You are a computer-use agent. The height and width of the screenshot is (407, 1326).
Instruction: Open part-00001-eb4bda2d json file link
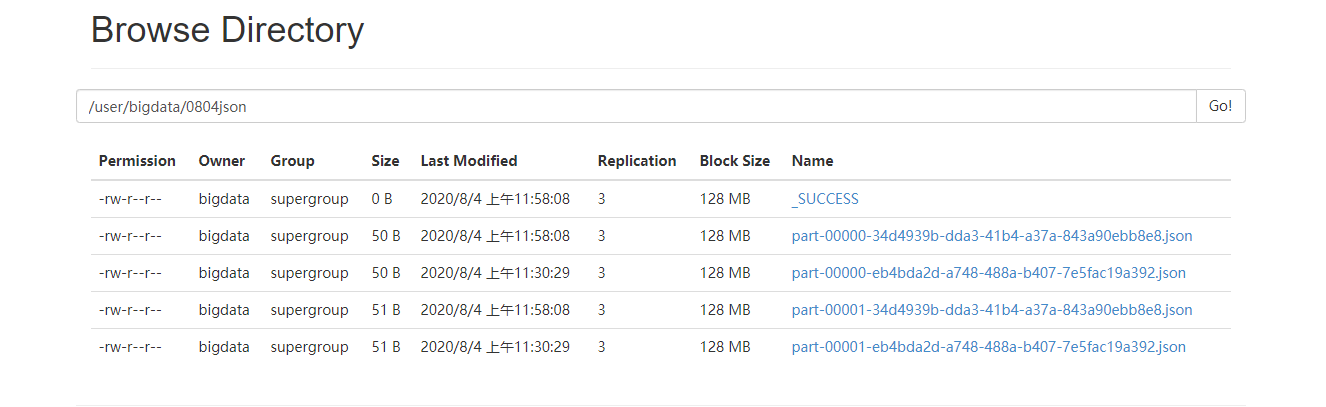tap(989, 347)
